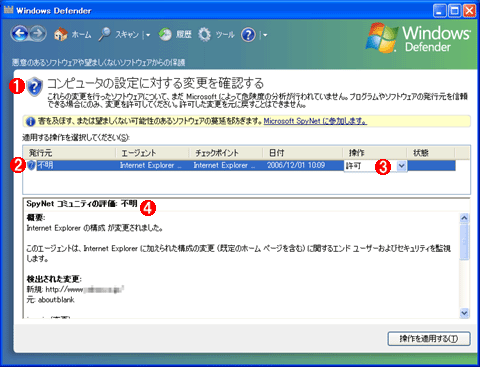The width and height of the screenshot is (480, 367).
Task: Click the details pane scroll up arrow
Action: point(464,218)
